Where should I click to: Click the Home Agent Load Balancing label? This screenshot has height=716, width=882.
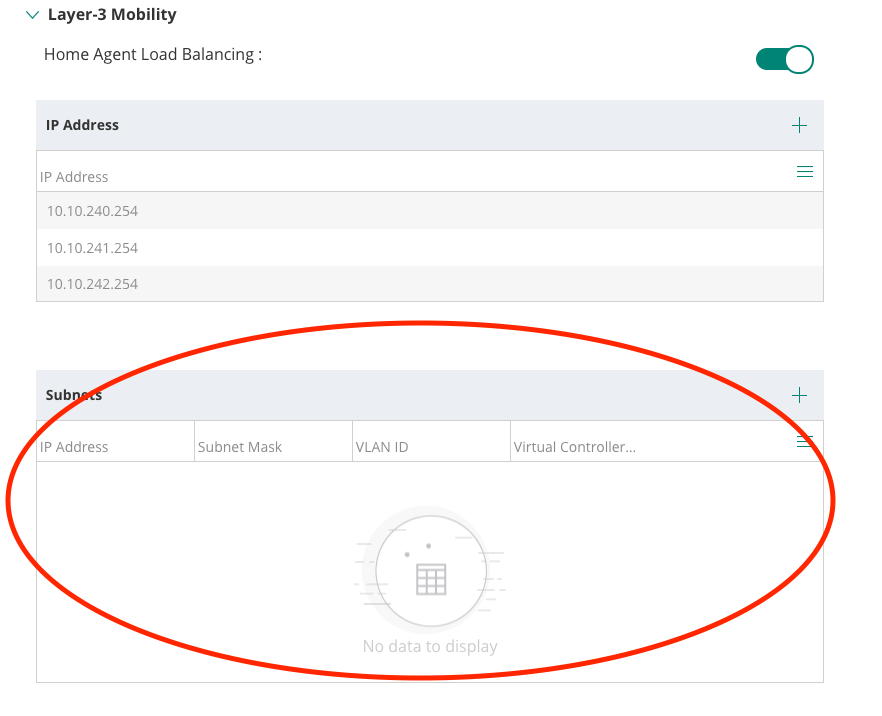(152, 54)
